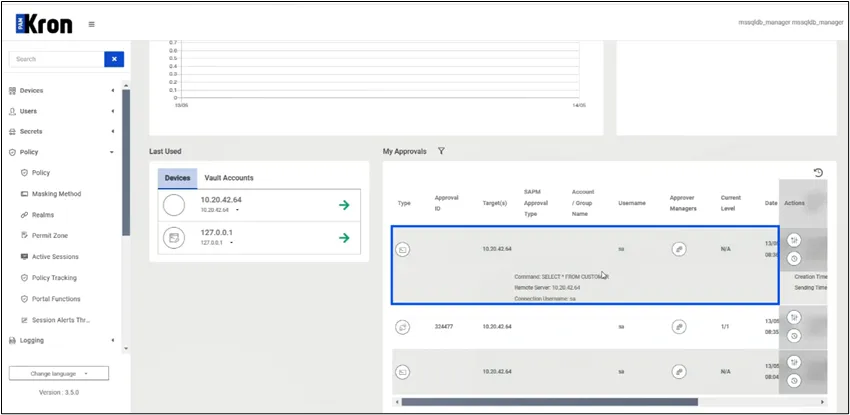Click type icon in the 08:04 approval row
Image resolution: width=850 pixels, height=415 pixels.
402,372
